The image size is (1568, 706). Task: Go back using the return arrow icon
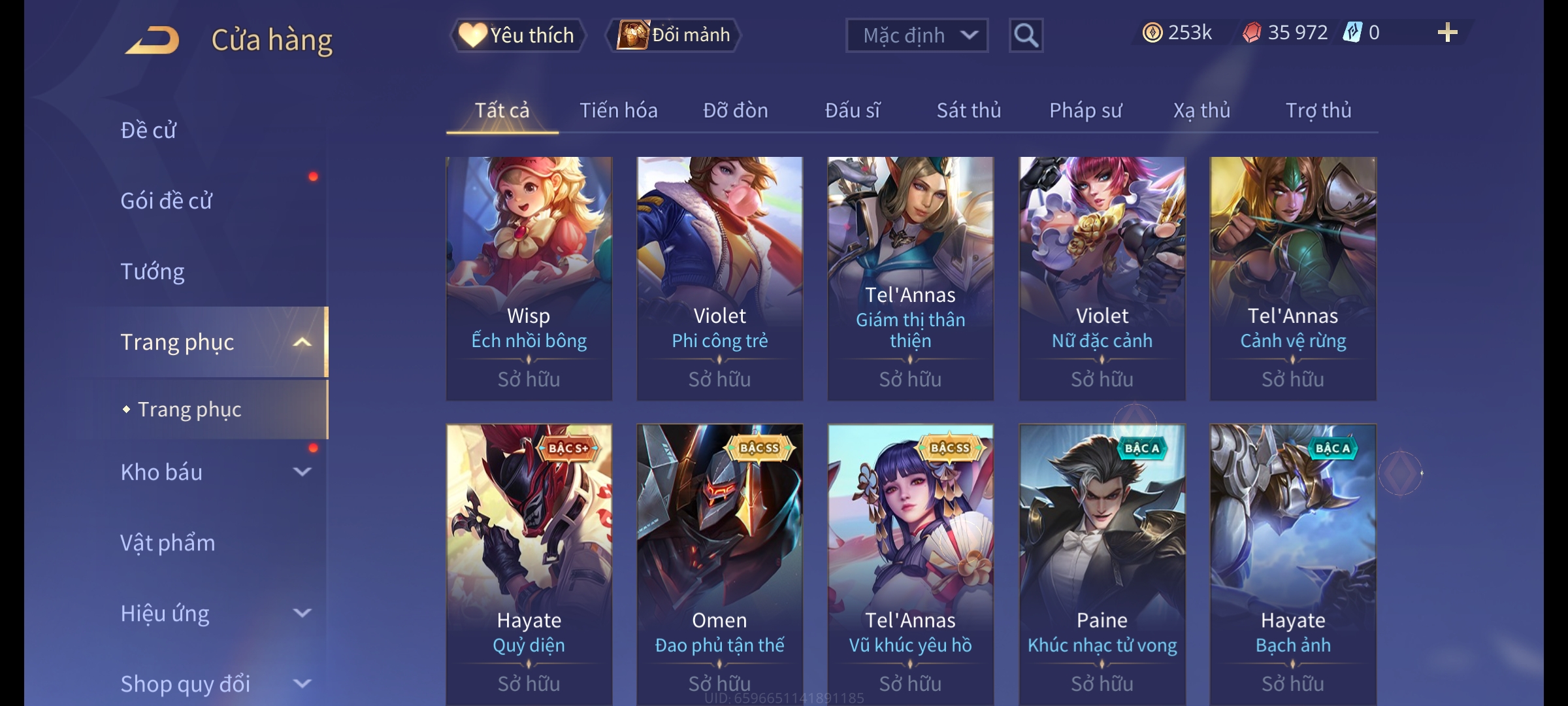click(x=152, y=40)
